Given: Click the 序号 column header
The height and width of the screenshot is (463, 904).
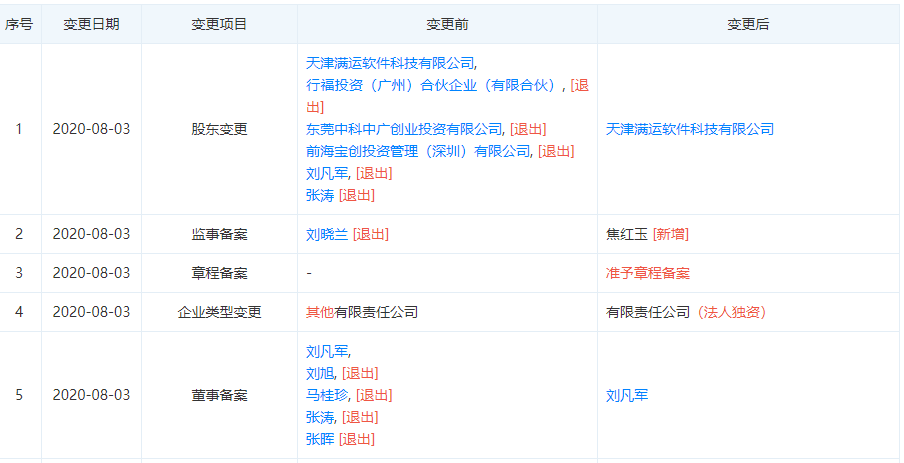Looking at the screenshot, I should 19,24.
